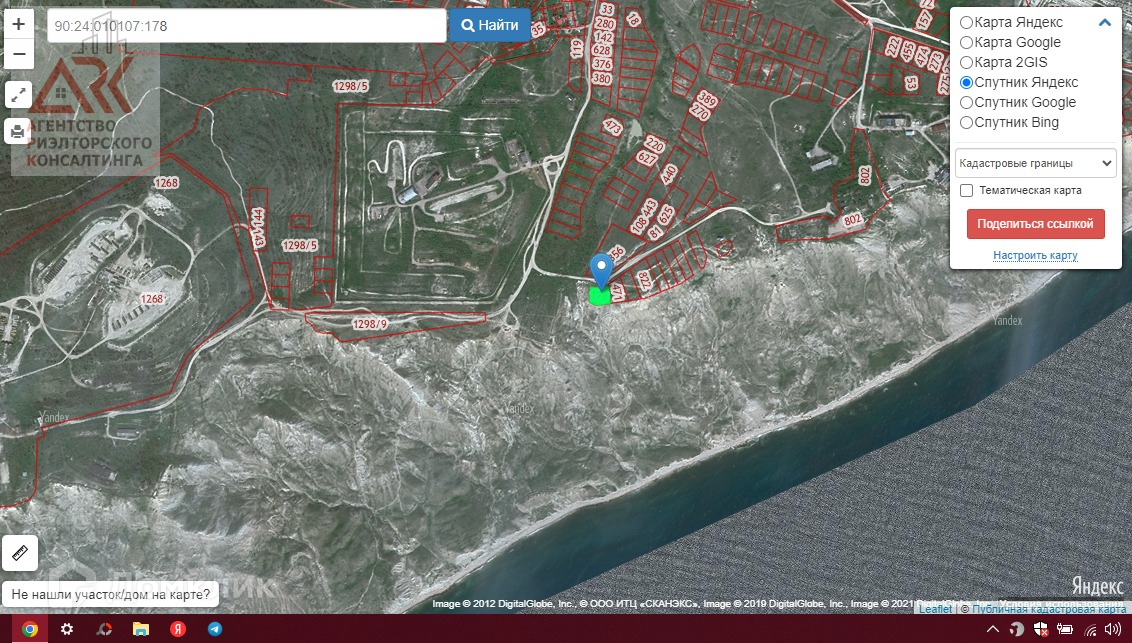The height and width of the screenshot is (643, 1132).
Task: Collapse the layer panel with chevron
Action: pyautogui.click(x=1105, y=22)
